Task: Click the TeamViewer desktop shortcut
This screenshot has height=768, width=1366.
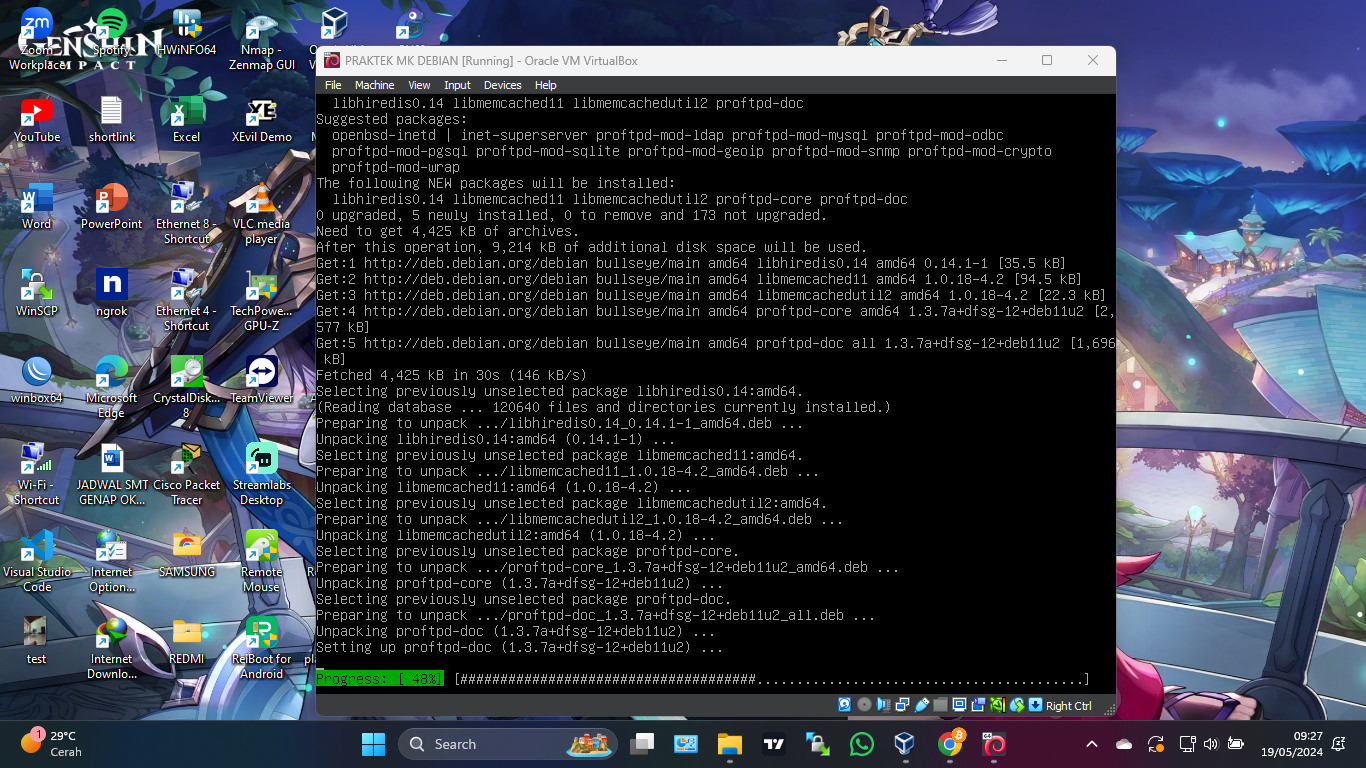Action: click(x=261, y=381)
